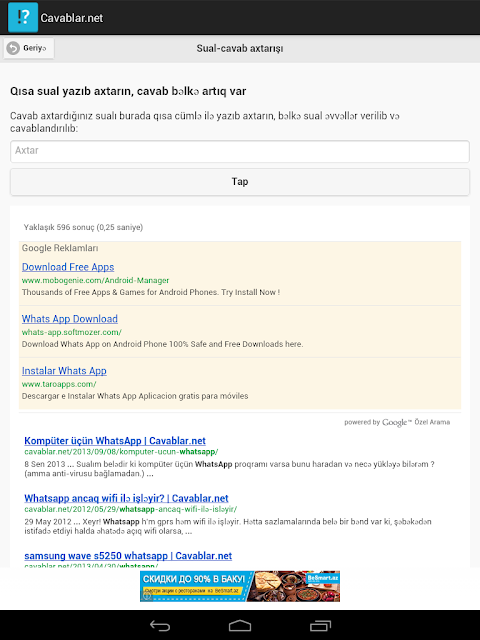Open the Download Free Apps ad link
This screenshot has height=640, width=480.
click(68, 267)
